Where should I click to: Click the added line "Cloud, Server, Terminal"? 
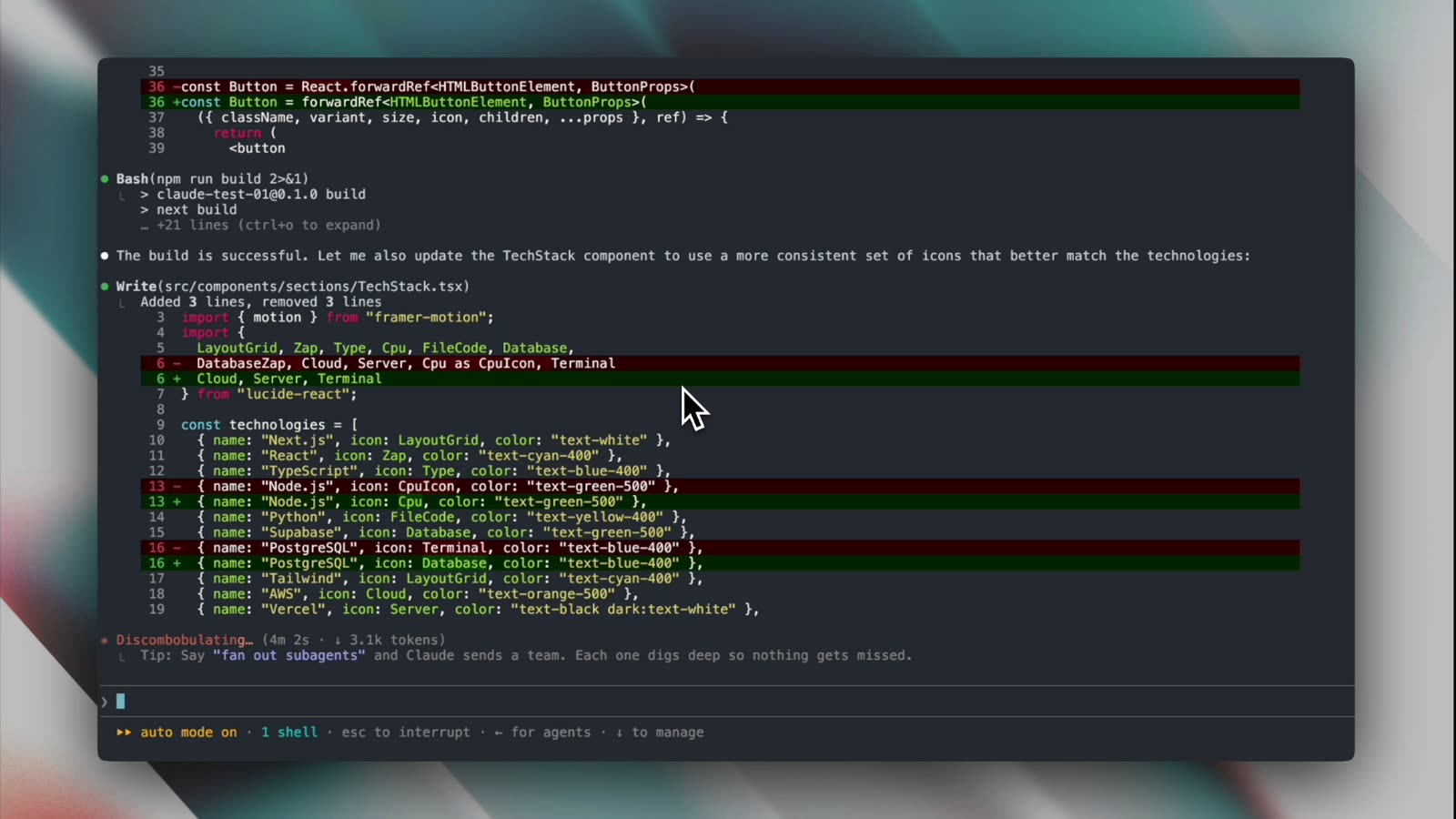pos(720,379)
